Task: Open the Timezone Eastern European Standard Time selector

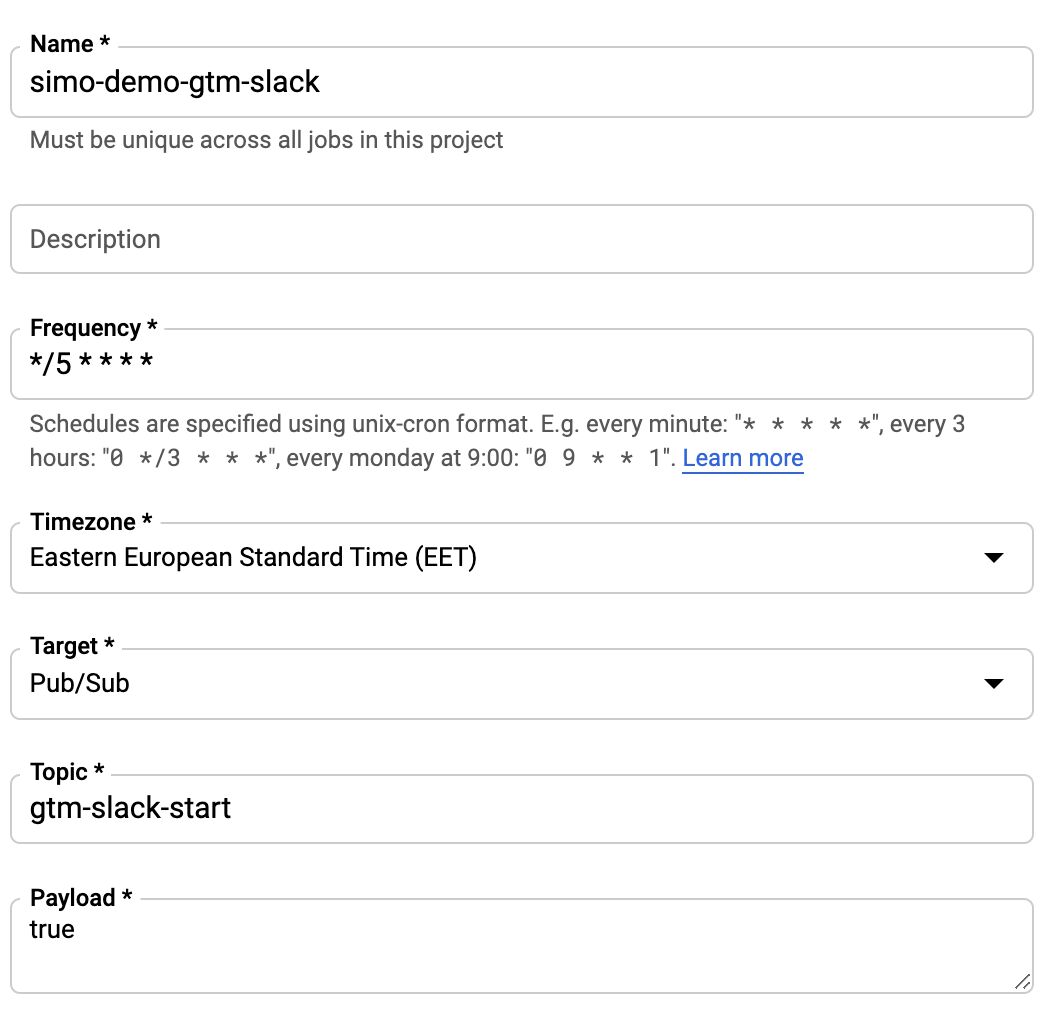Action: click(522, 558)
